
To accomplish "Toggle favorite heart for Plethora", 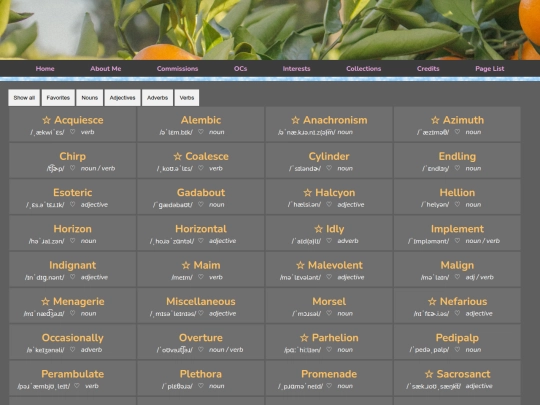I will tap(201, 386).
